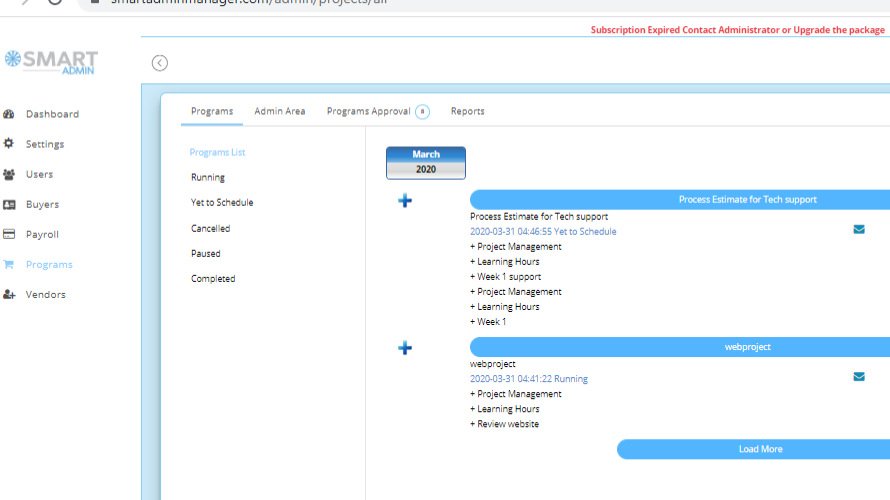Image resolution: width=890 pixels, height=500 pixels.
Task: Click the Vendors user-plus icon
Action: click(x=9, y=295)
